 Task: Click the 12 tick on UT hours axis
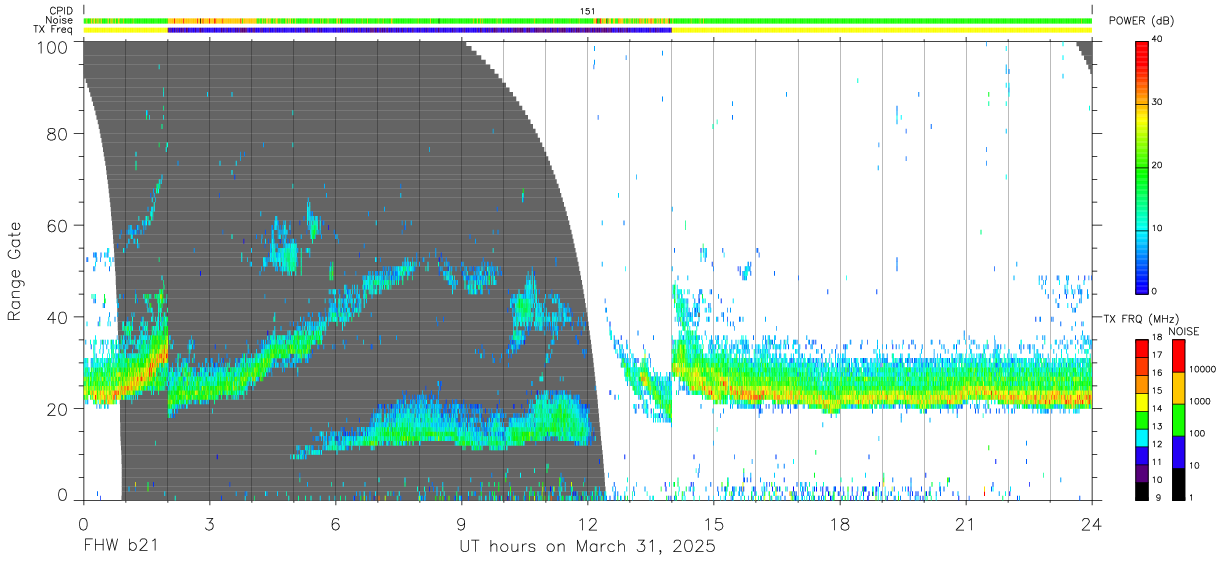point(587,524)
